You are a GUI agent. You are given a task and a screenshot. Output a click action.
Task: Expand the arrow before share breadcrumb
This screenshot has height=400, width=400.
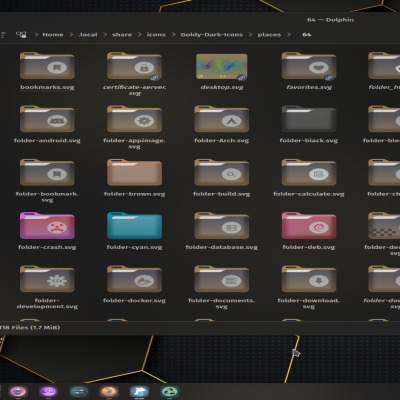[105, 35]
